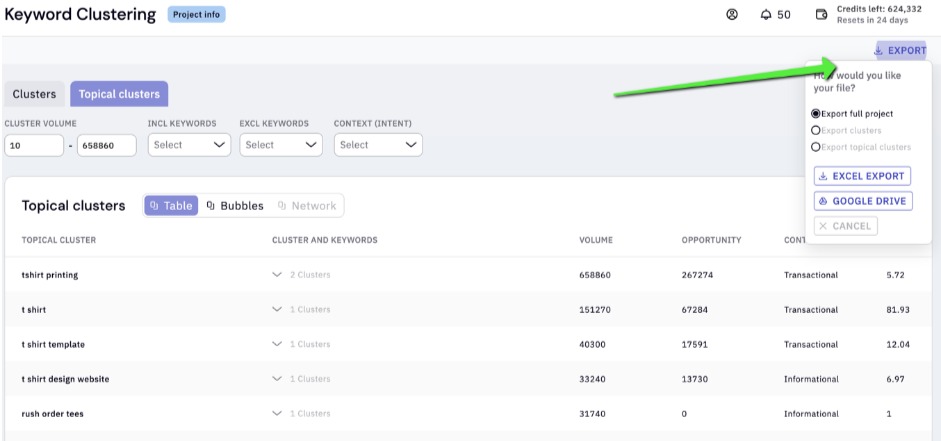The width and height of the screenshot is (941, 441).
Task: Switch to the Topical clusters tab
Action: click(119, 94)
